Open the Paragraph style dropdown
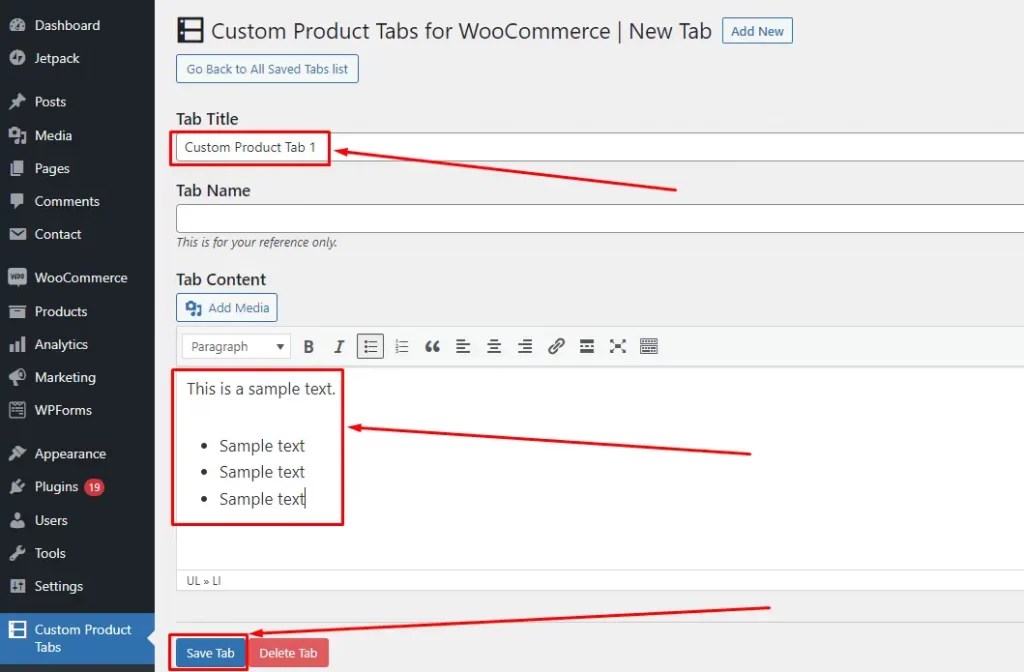This screenshot has height=672, width=1024. (x=235, y=346)
